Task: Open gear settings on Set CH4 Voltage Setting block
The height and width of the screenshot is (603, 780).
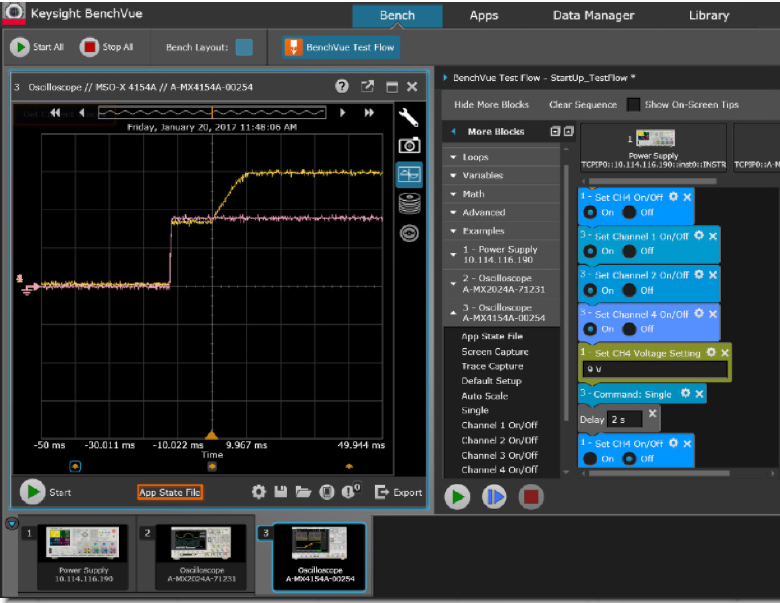Action: pyautogui.click(x=711, y=352)
